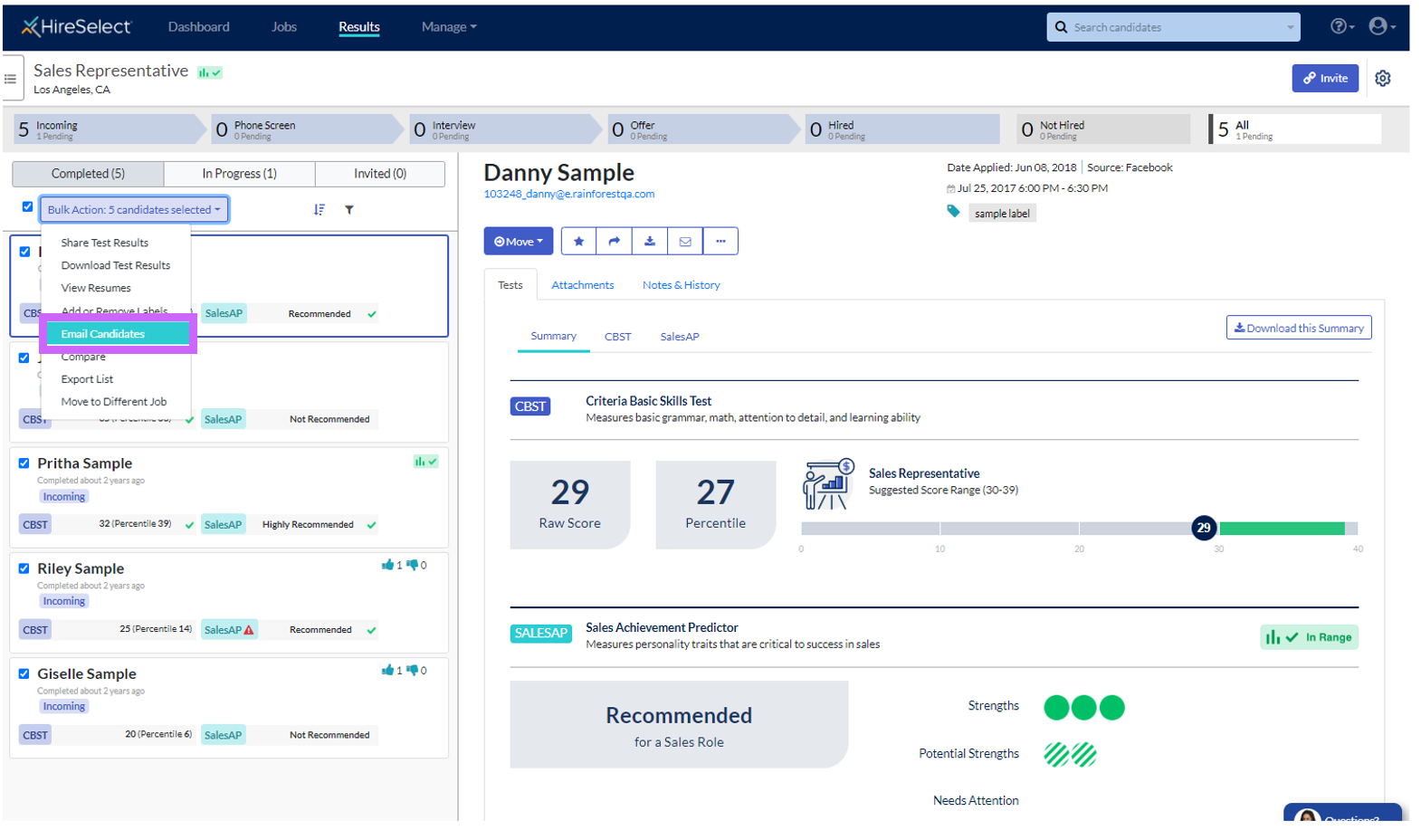The height and width of the screenshot is (840, 1421).
Task: Open the In Progress (1) tab
Action: [239, 174]
